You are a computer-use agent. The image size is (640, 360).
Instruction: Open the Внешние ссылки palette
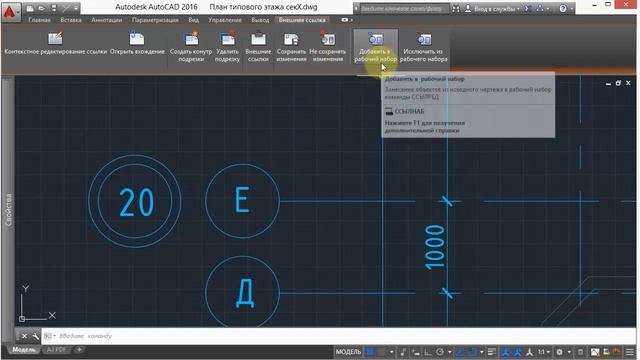(258, 47)
